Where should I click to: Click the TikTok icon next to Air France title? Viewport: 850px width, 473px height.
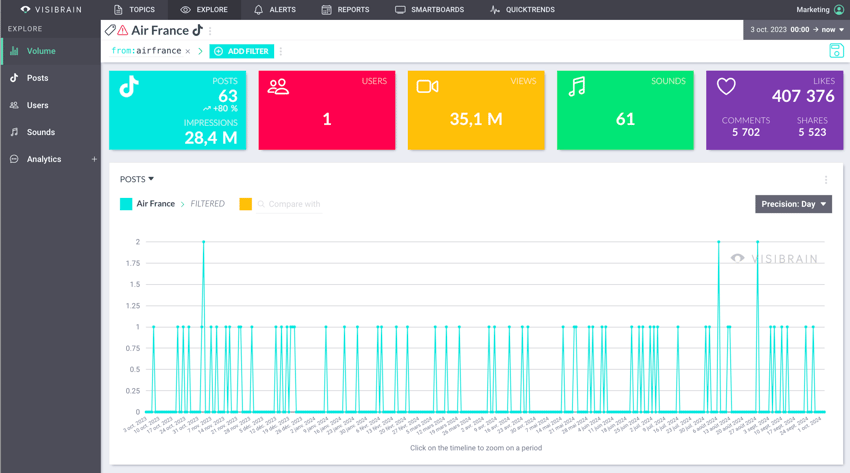point(197,30)
